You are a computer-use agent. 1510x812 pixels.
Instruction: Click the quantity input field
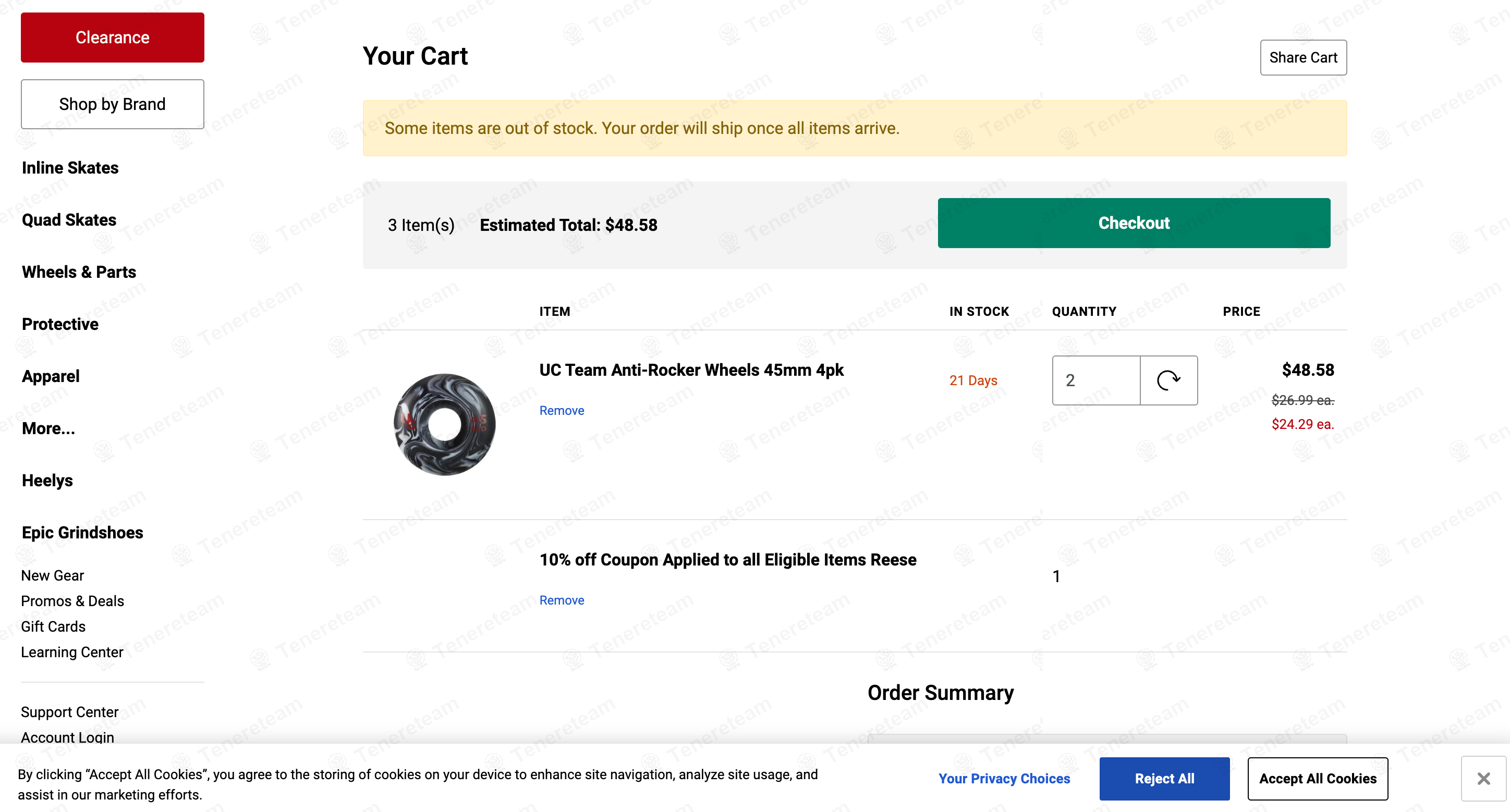pos(1095,380)
